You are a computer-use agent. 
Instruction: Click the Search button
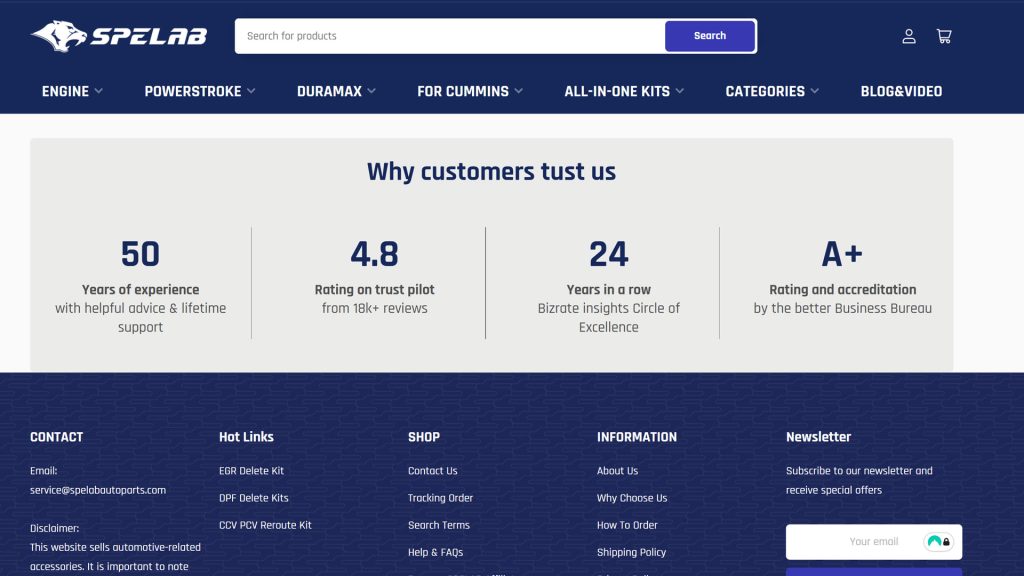pyautogui.click(x=710, y=36)
